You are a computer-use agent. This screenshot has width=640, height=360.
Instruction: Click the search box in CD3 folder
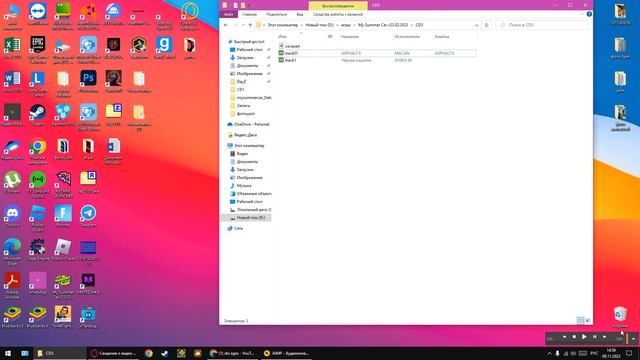(542, 25)
